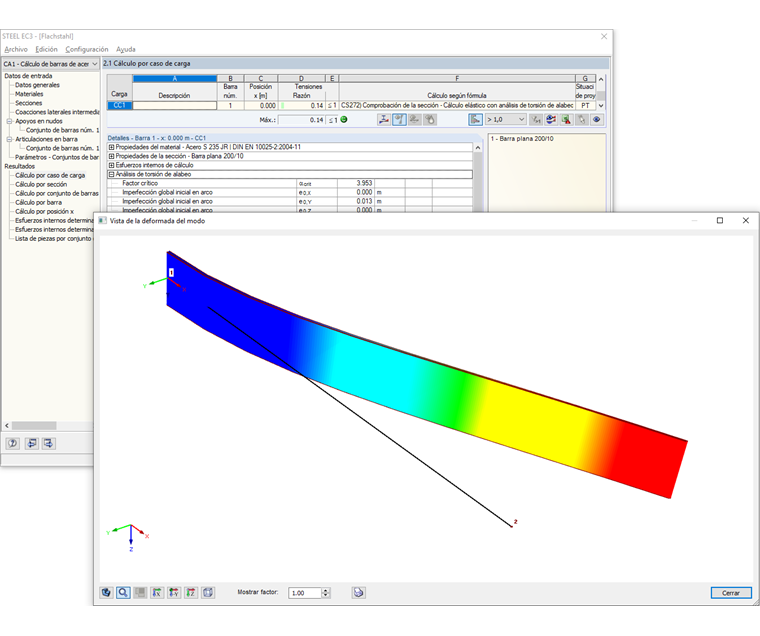Select the CC1 load case cell
Screen dimensions: 760x636
pyautogui.click(x=119, y=105)
